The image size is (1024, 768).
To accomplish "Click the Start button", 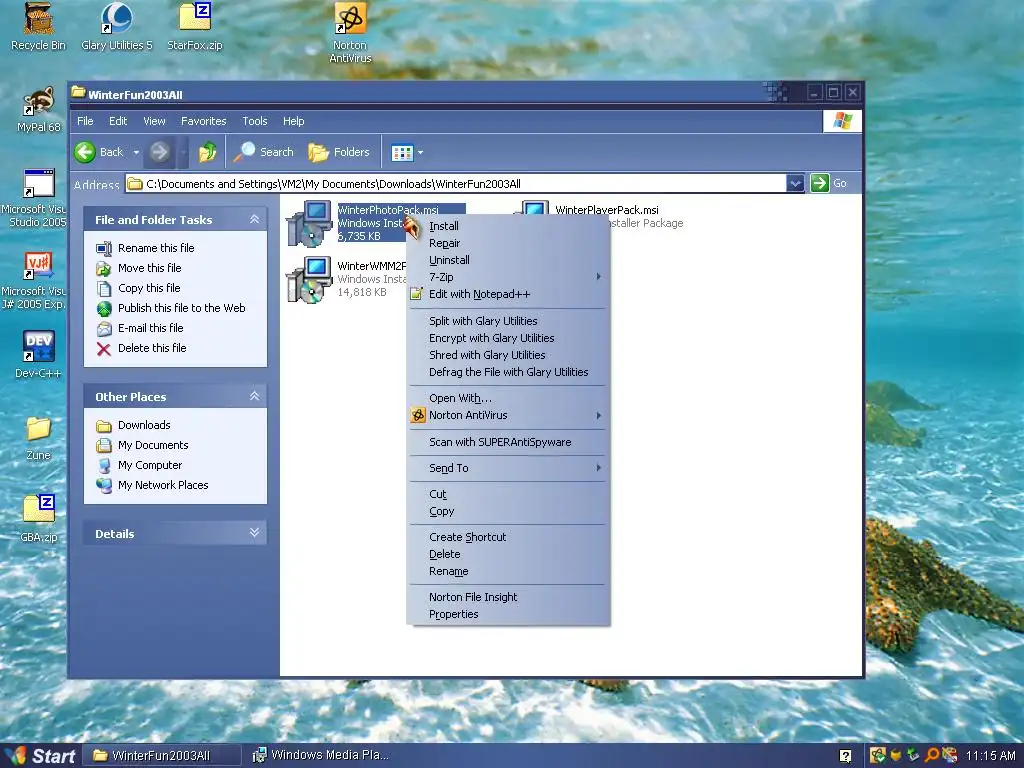I will (x=40, y=756).
